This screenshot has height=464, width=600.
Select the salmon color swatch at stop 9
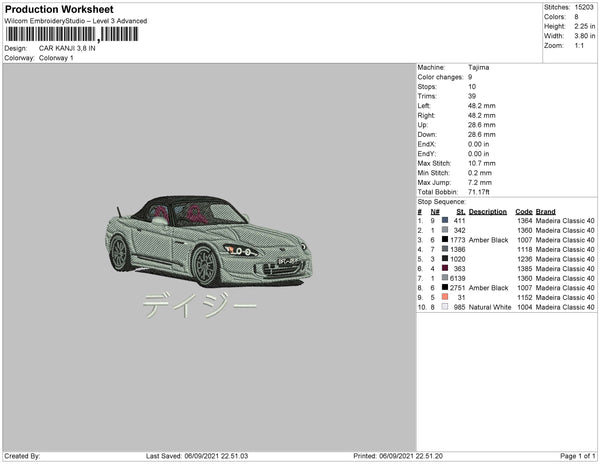(x=444, y=297)
